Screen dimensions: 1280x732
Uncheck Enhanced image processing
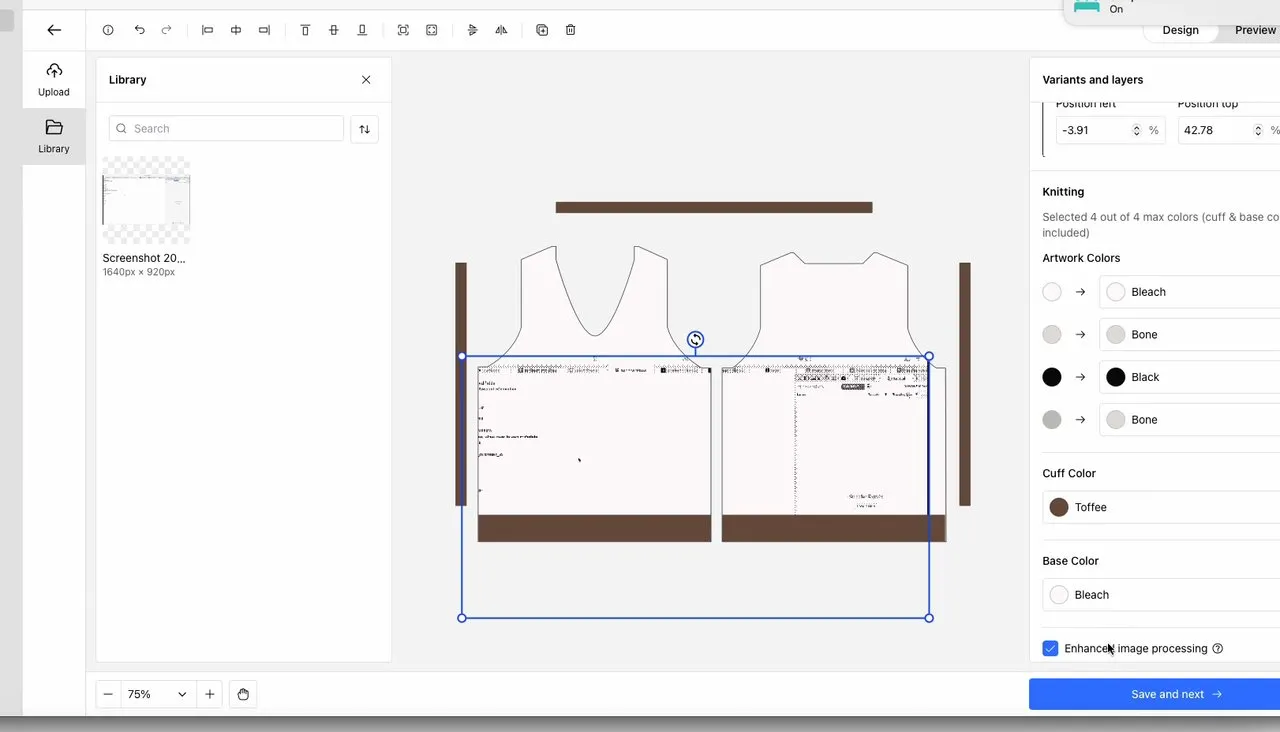(1050, 649)
